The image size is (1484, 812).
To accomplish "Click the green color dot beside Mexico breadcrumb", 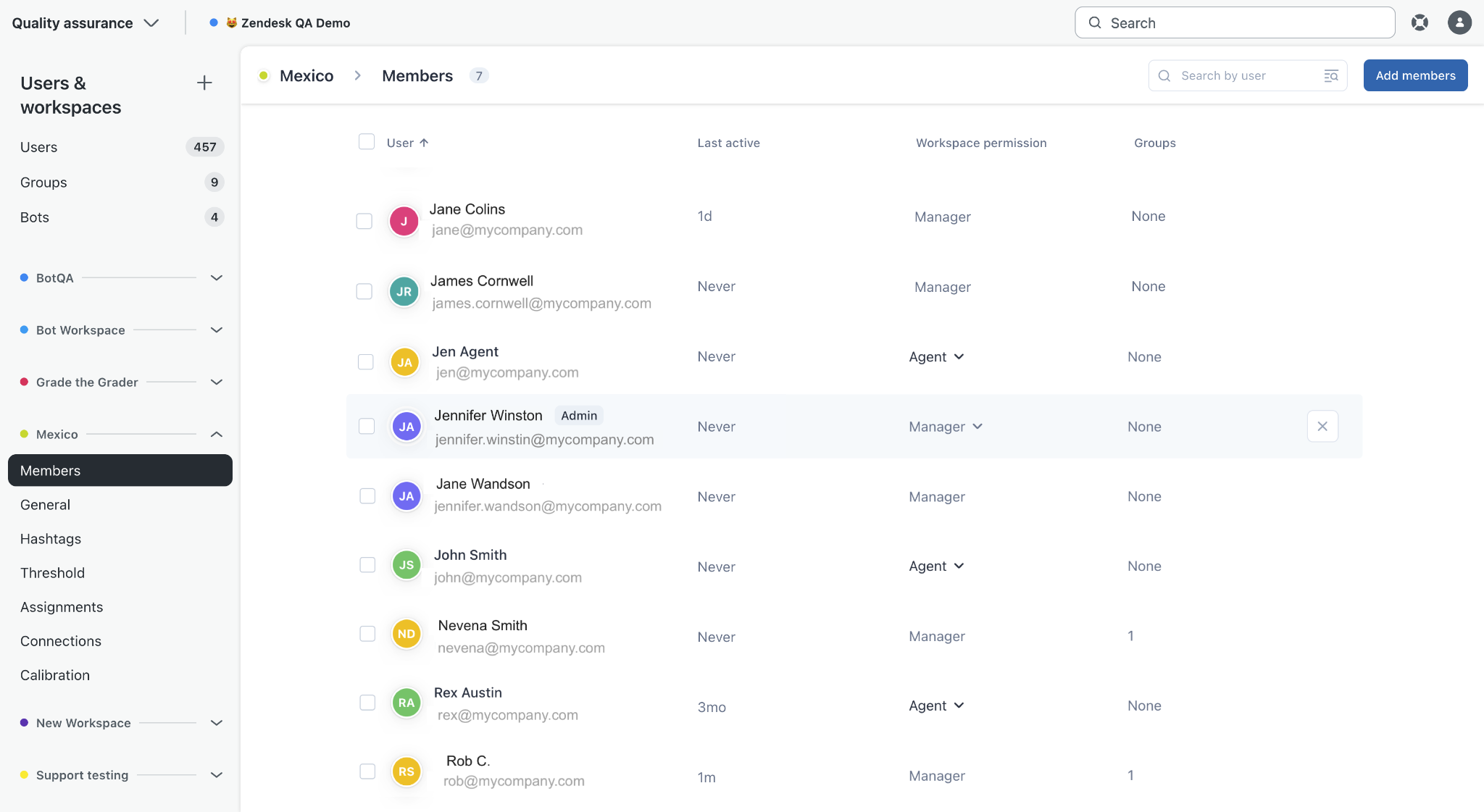I will (264, 75).
